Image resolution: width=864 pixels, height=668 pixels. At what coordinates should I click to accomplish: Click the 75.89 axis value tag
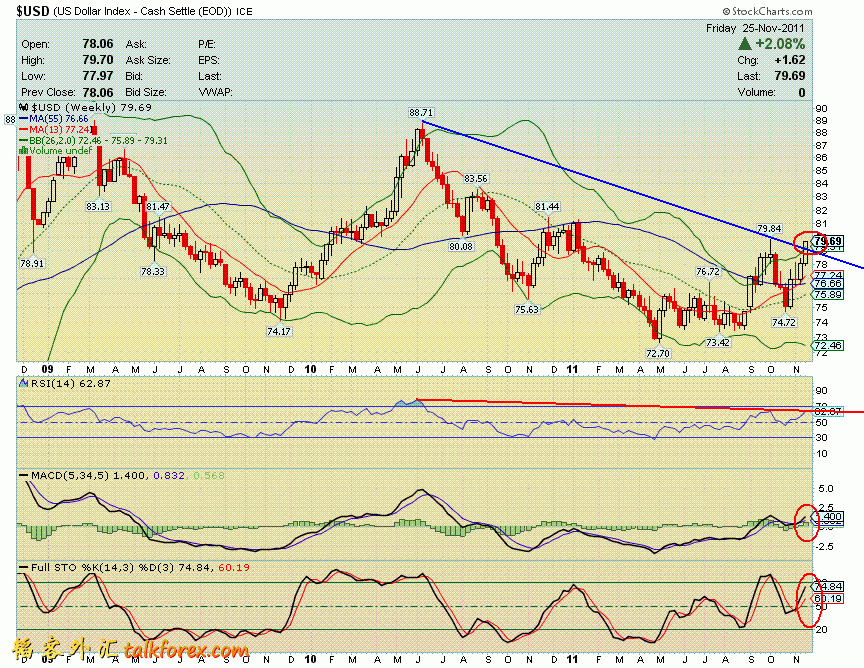(828, 294)
